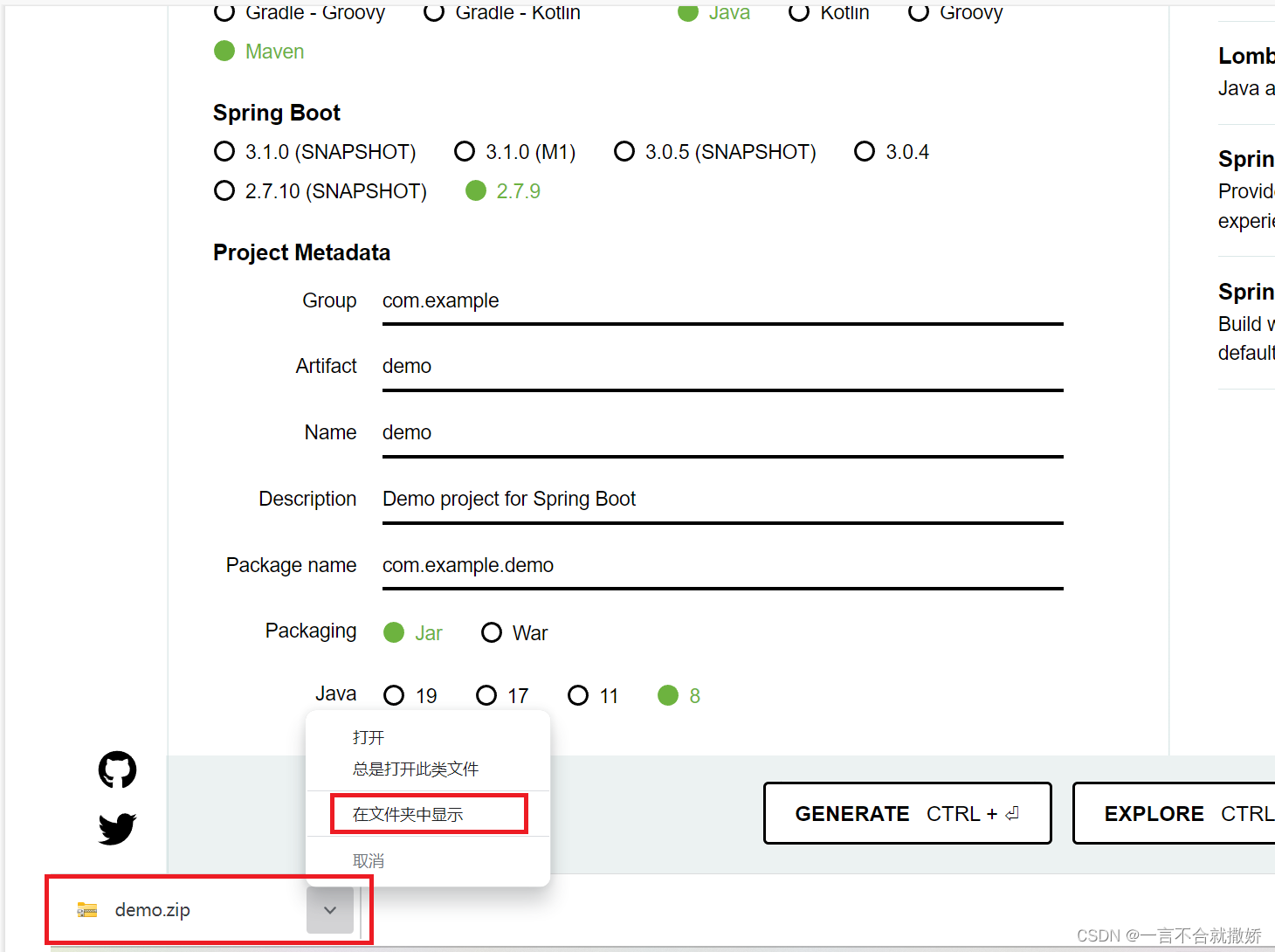Viewport: 1275px width, 952px height.
Task: Choose Spring Boot 3.0.5 (SNAPSHOT)
Action: coord(715,152)
